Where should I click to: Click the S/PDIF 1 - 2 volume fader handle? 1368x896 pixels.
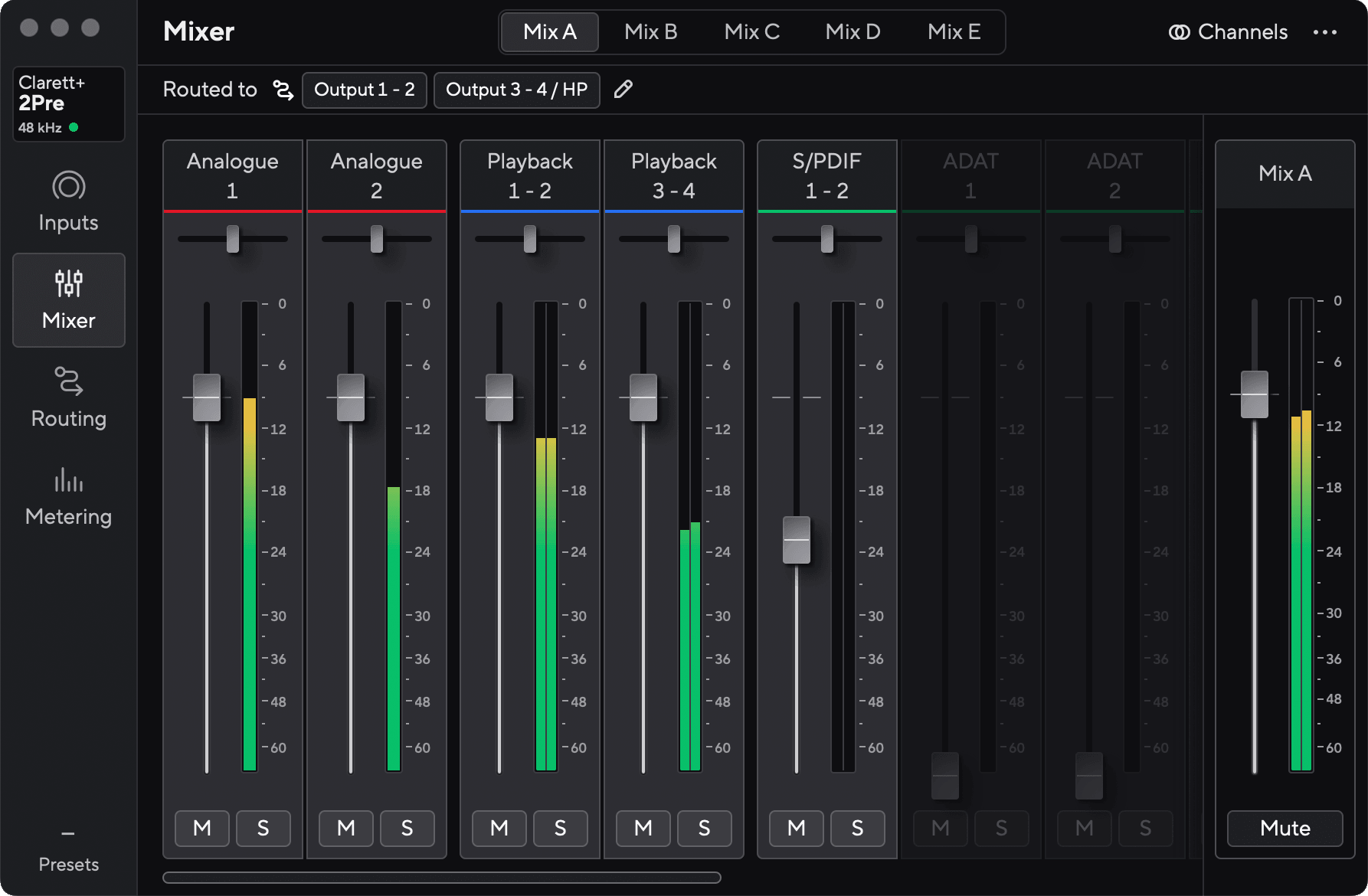797,540
